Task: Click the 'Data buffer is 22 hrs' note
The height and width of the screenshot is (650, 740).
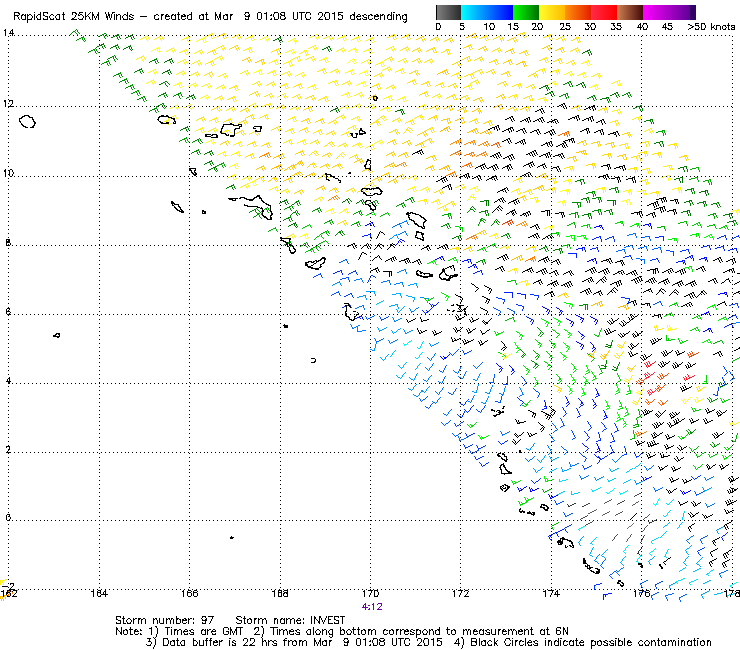Action: (218, 642)
